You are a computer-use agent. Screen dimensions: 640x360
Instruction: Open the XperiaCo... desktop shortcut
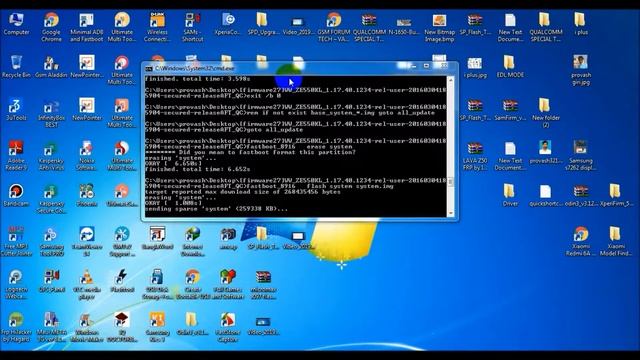[x=227, y=24]
